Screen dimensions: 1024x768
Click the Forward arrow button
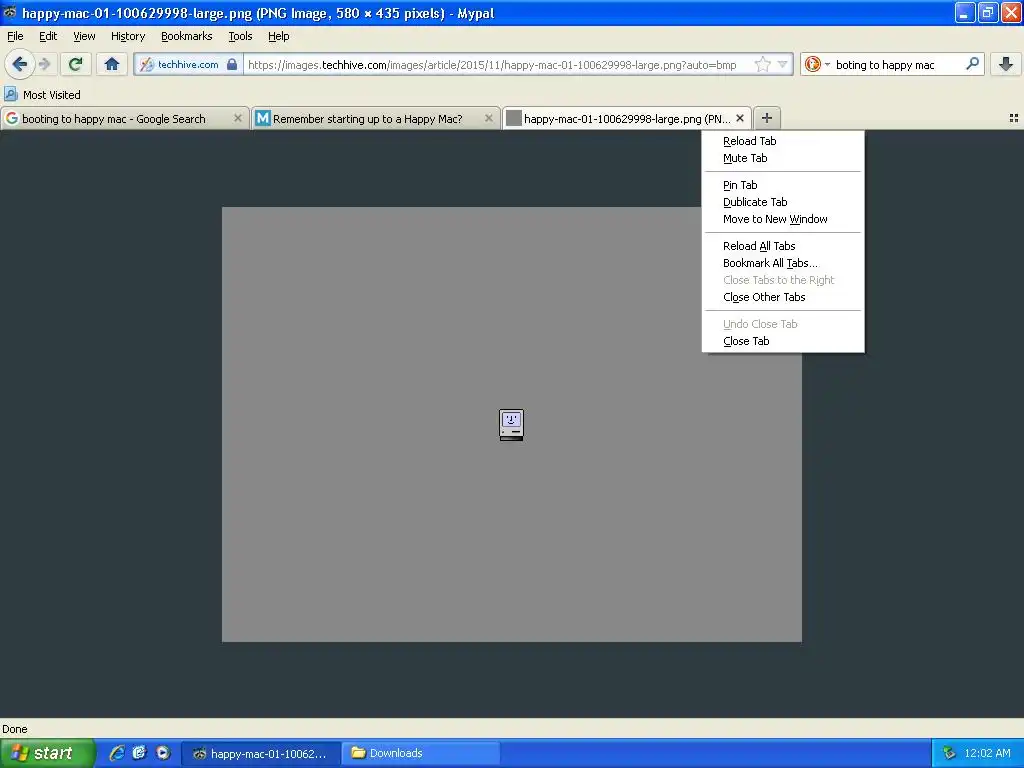click(x=44, y=64)
